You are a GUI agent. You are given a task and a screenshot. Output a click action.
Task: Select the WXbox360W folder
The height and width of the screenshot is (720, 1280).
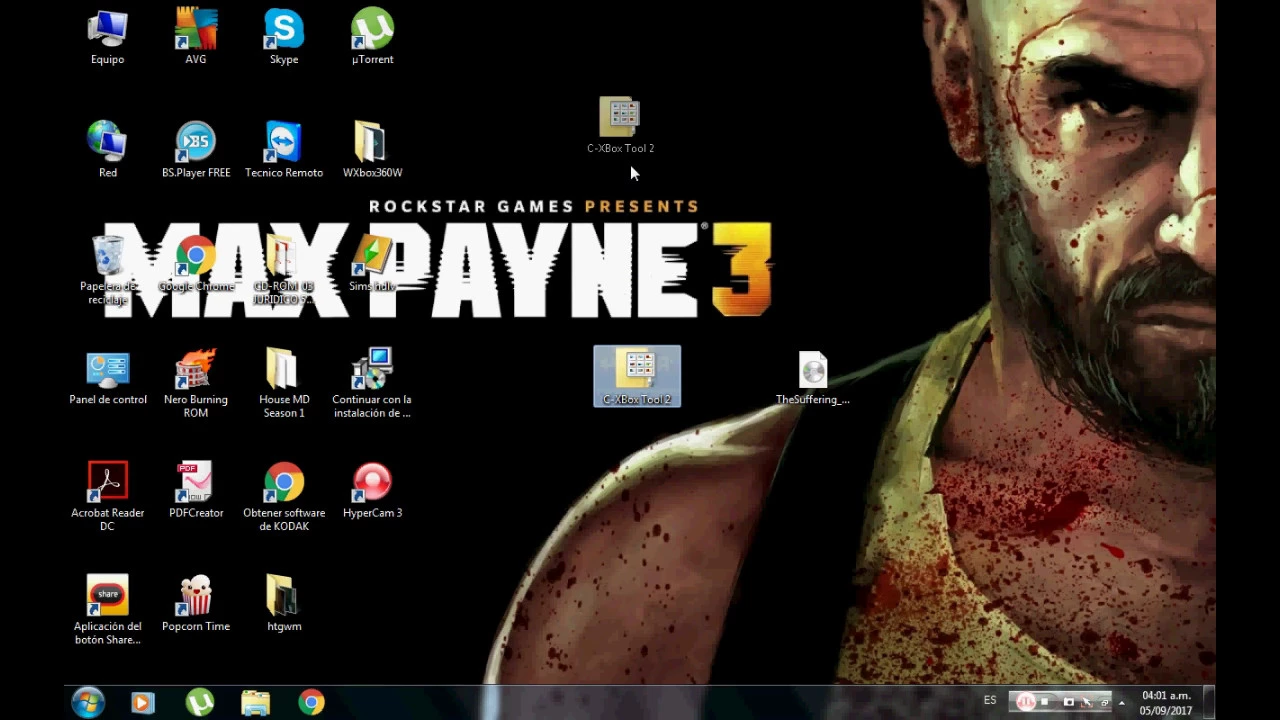[x=372, y=150]
